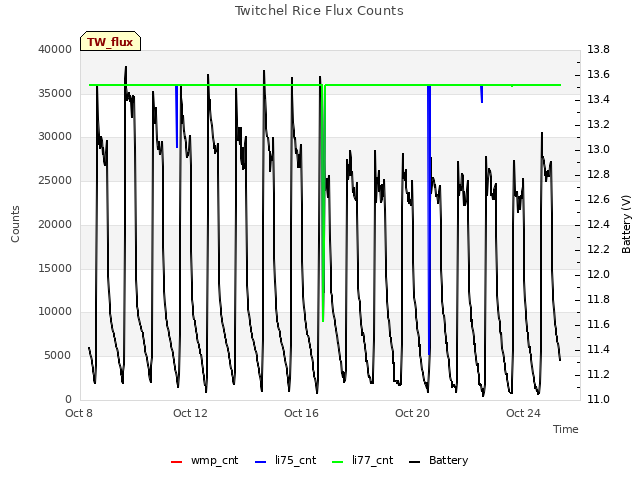Click the 20000 Counts axis label
The height and width of the screenshot is (480, 640).
55,224
